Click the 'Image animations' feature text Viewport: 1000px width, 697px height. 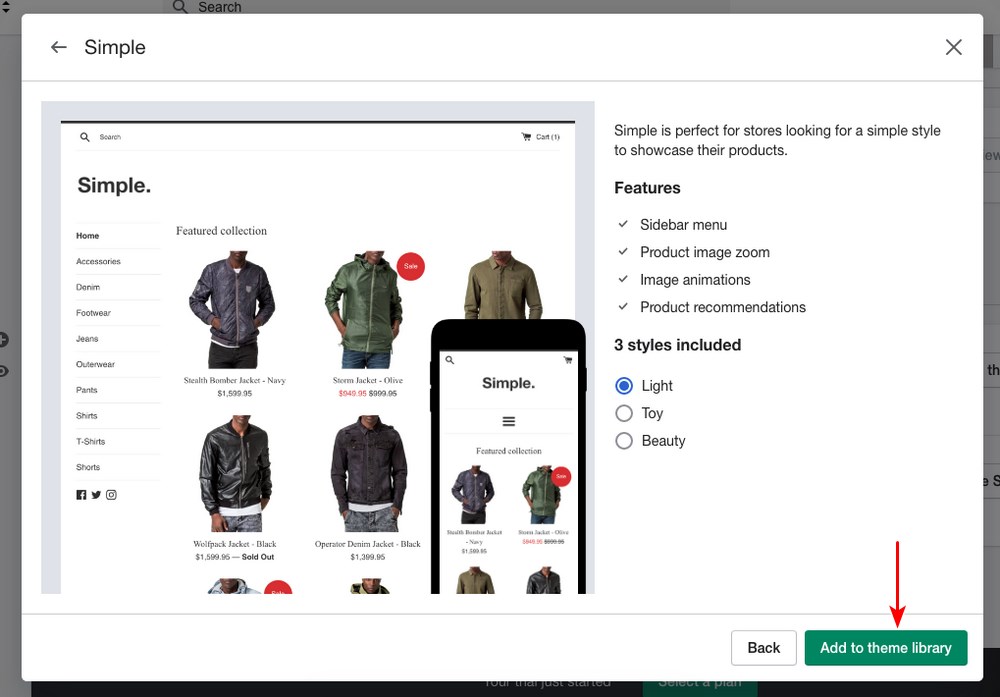click(695, 280)
